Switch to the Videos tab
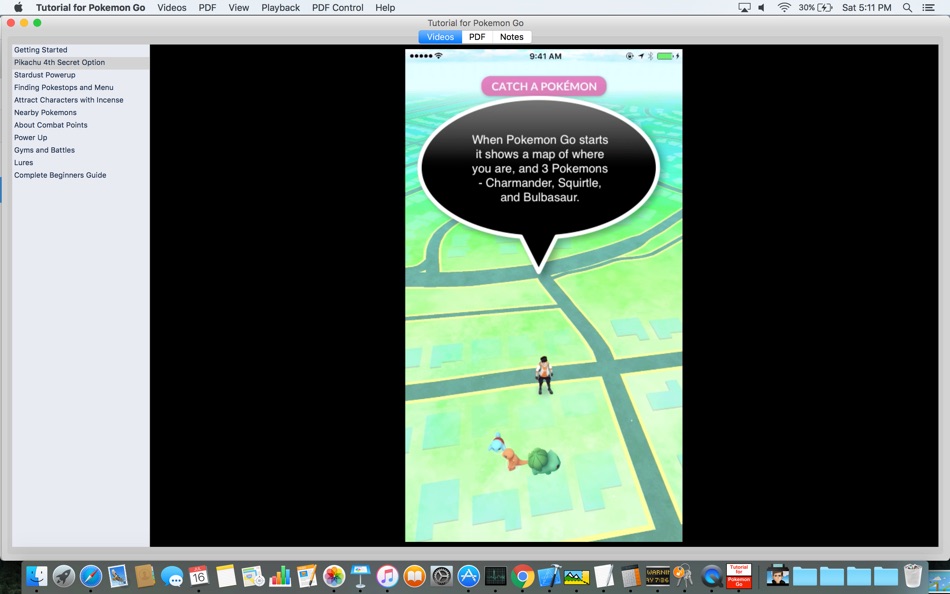 (440, 37)
